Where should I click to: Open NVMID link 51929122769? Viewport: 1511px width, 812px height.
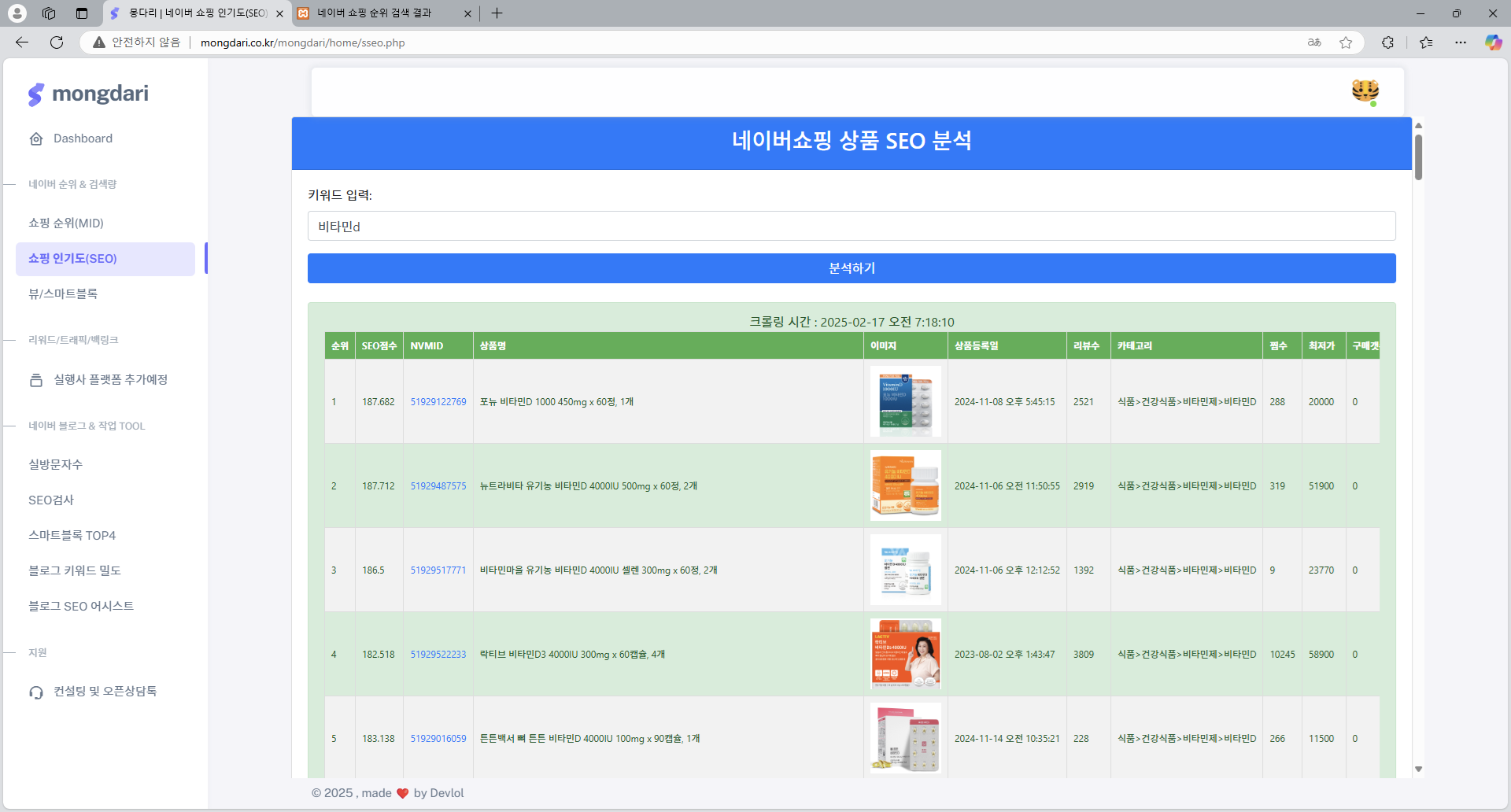point(438,401)
